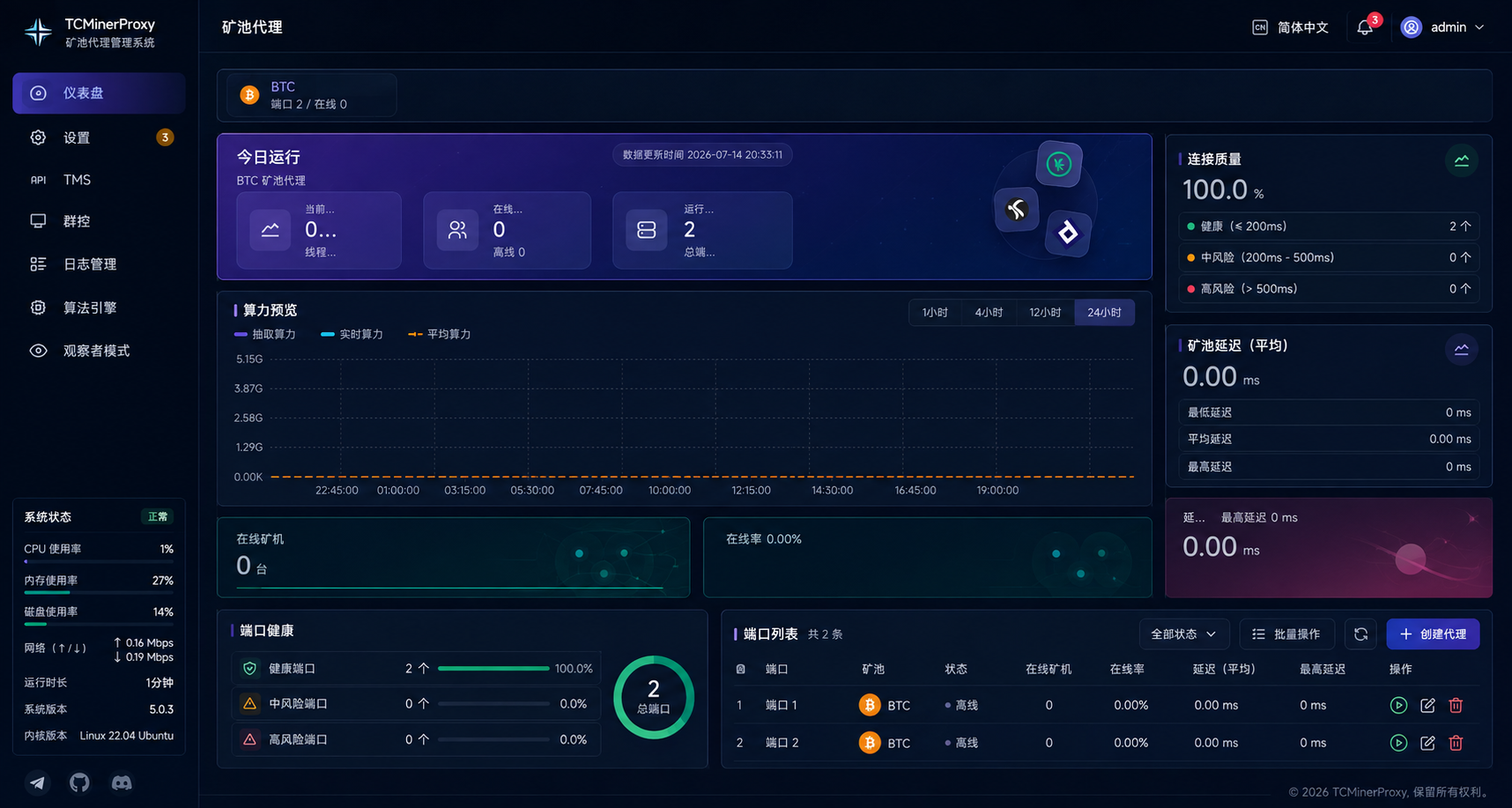Click the BTC coin icon in top card
The image size is (1512, 808).
pyautogui.click(x=249, y=95)
